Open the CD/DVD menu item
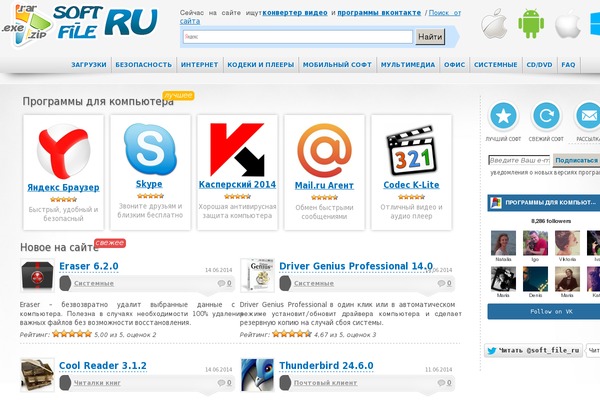The width and height of the screenshot is (600, 400). click(539, 65)
